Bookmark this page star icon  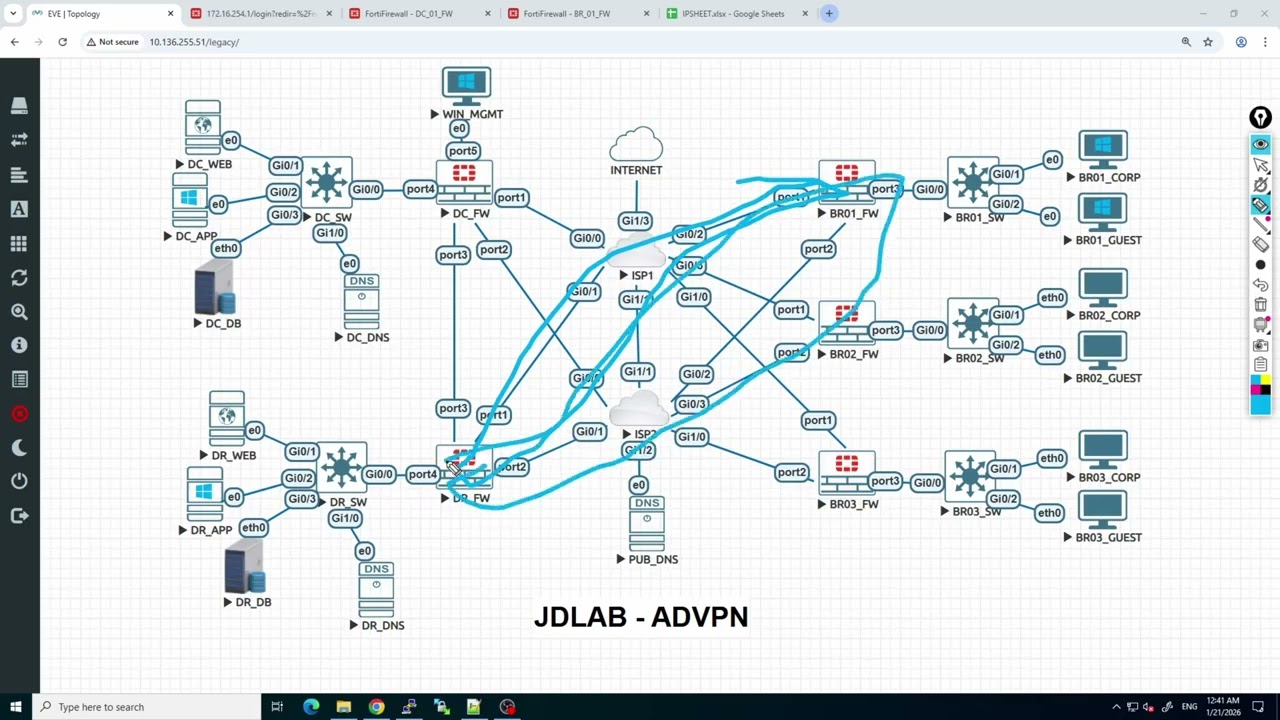[x=1208, y=42]
